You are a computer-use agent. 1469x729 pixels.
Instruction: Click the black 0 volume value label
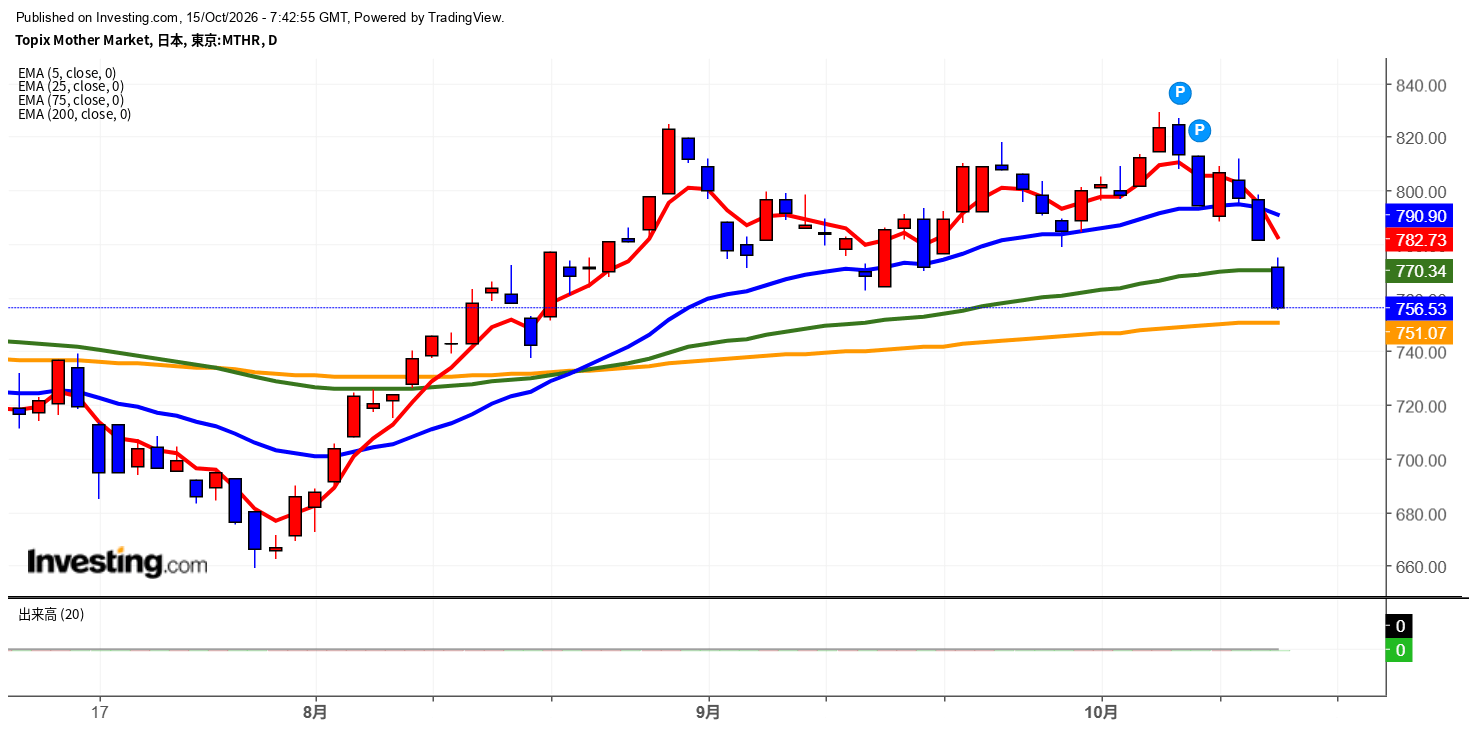tap(1399, 626)
